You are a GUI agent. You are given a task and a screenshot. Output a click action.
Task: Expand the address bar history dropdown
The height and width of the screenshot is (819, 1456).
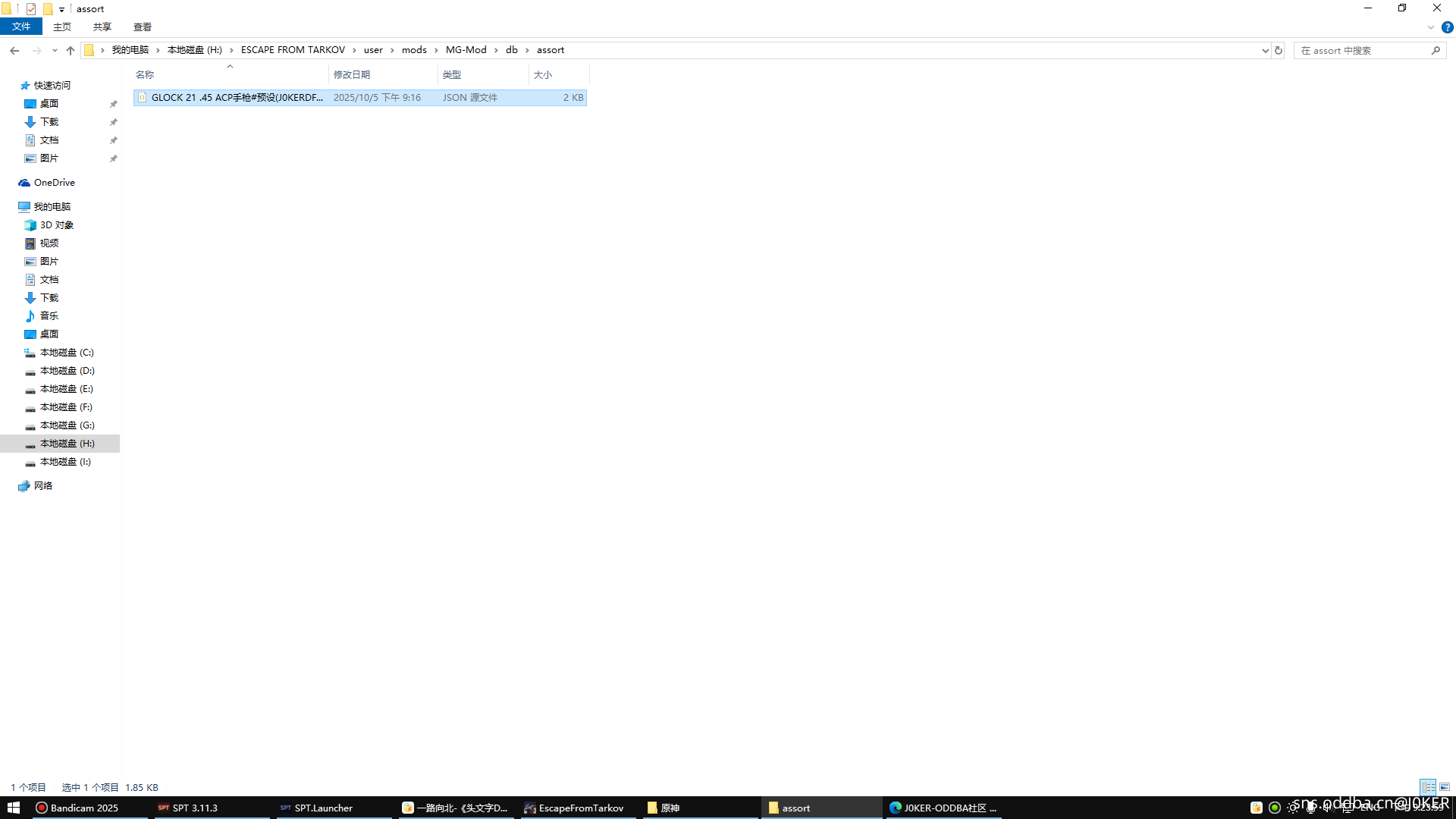1265,50
